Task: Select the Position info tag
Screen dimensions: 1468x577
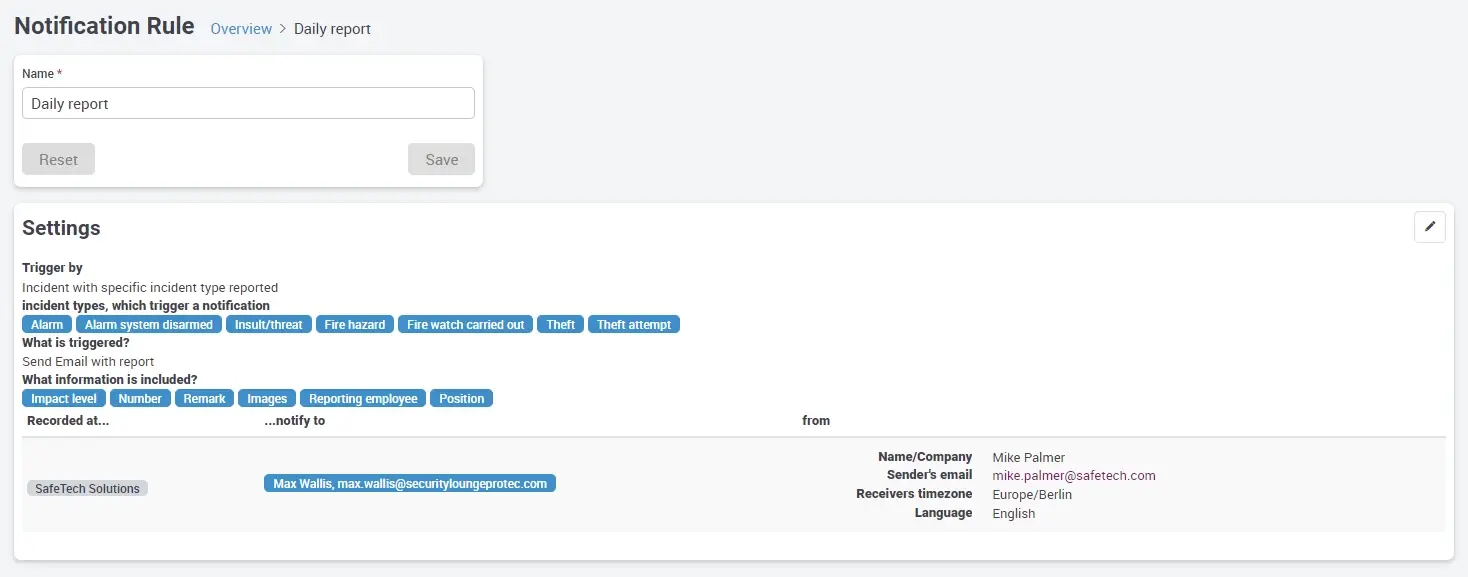Action: pos(462,399)
